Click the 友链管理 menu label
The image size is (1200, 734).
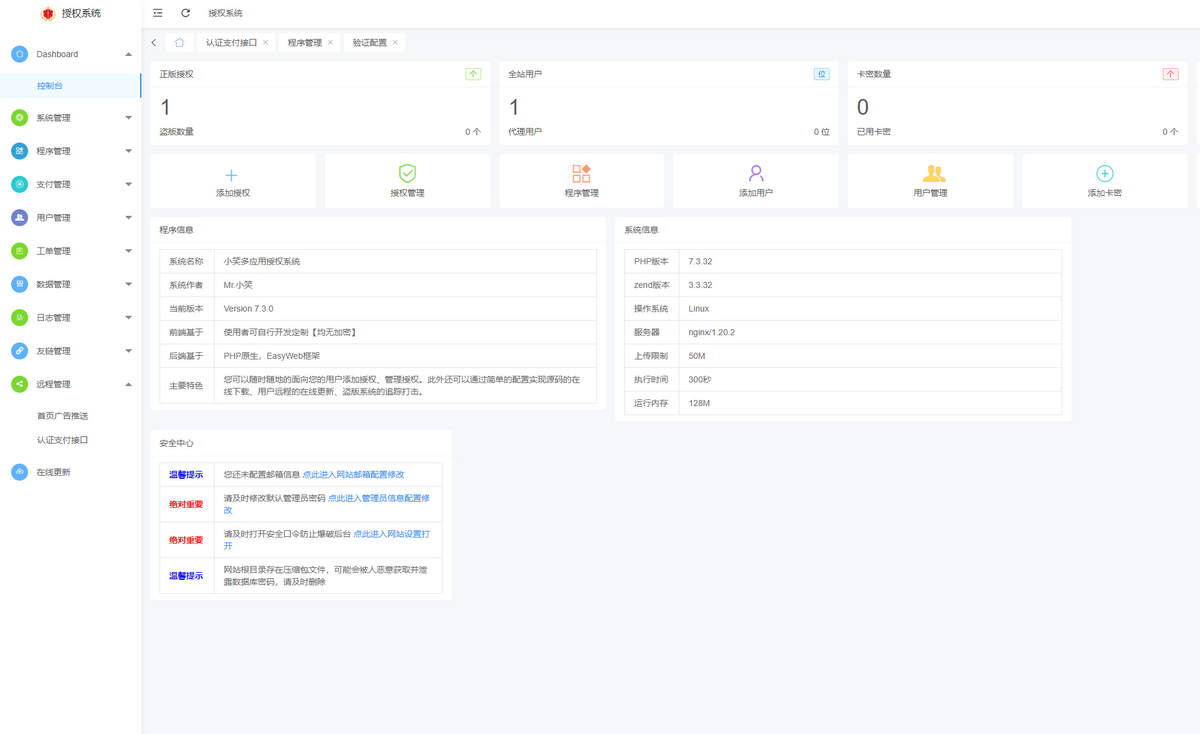[x=54, y=351]
